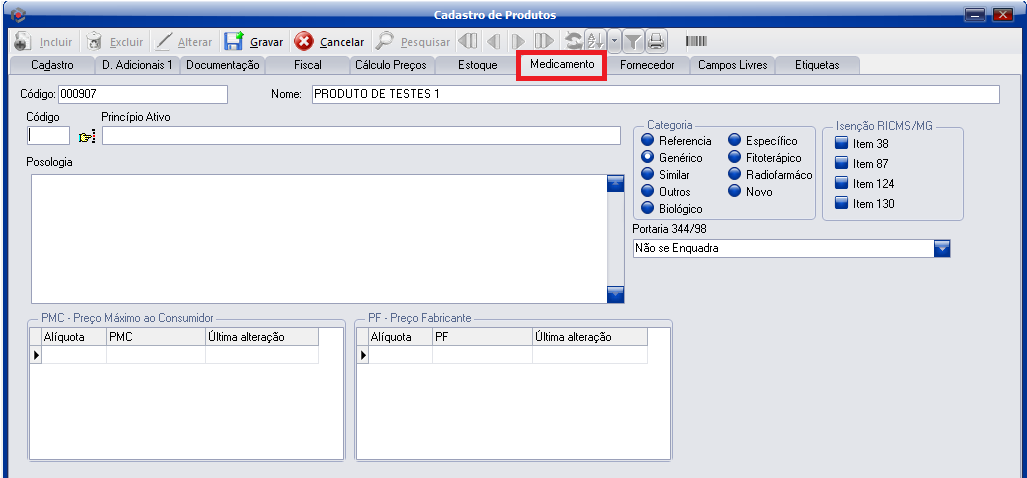1027x478 pixels.
Task: Click the printer icon in toolbar
Action: point(656,42)
